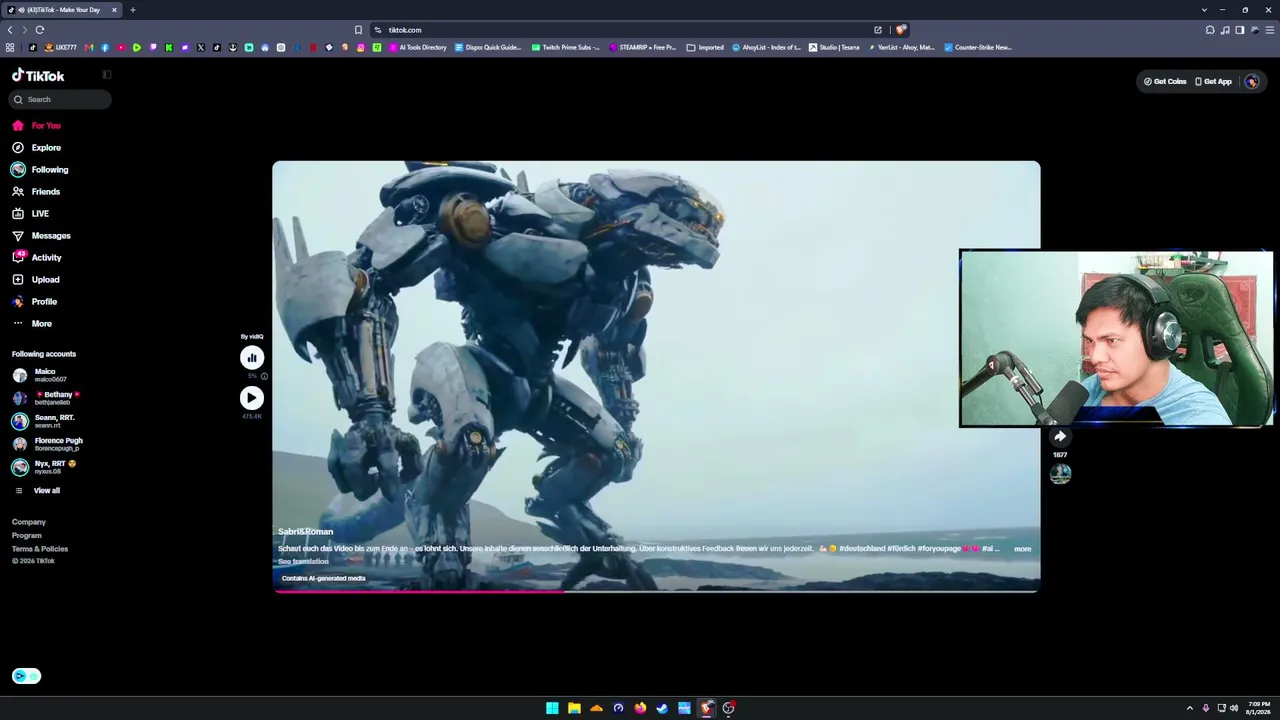Open Florence Pugh's account
Screen dimensions: 1280x720
[x=47, y=444]
